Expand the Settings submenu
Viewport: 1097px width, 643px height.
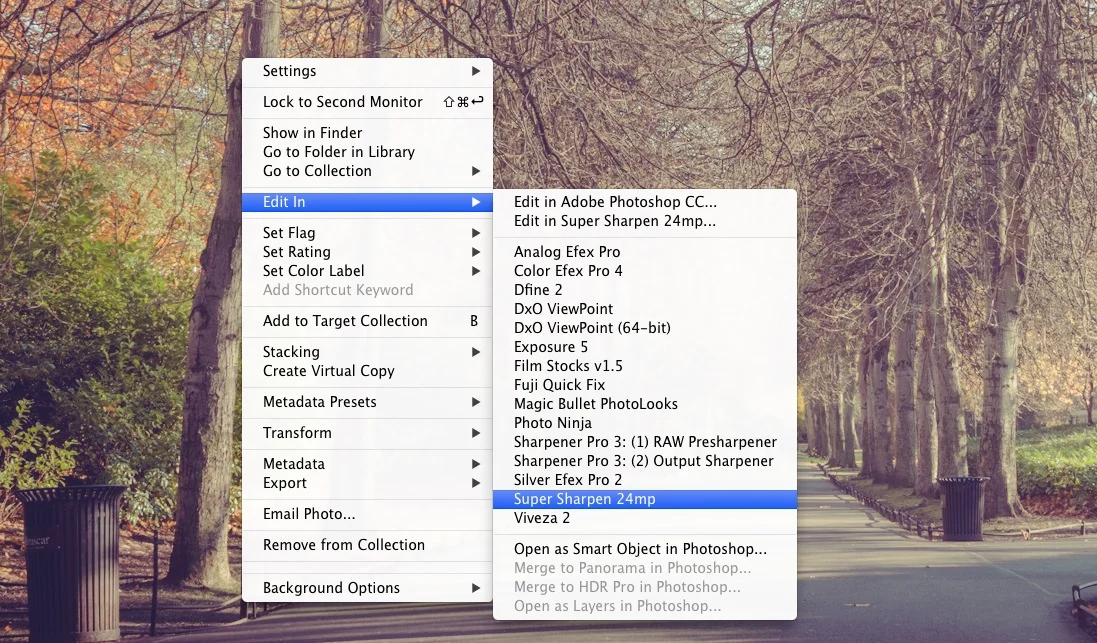(290, 71)
